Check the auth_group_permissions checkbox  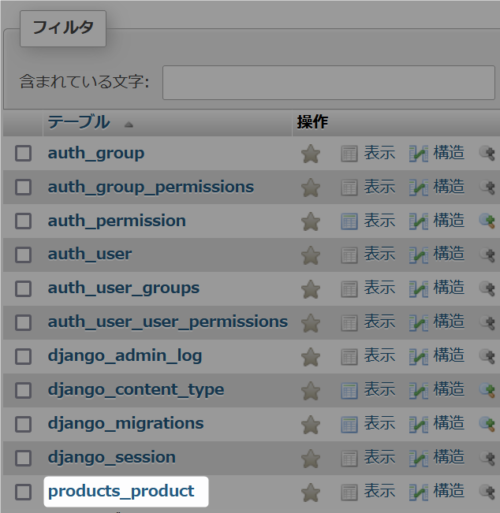(23, 187)
